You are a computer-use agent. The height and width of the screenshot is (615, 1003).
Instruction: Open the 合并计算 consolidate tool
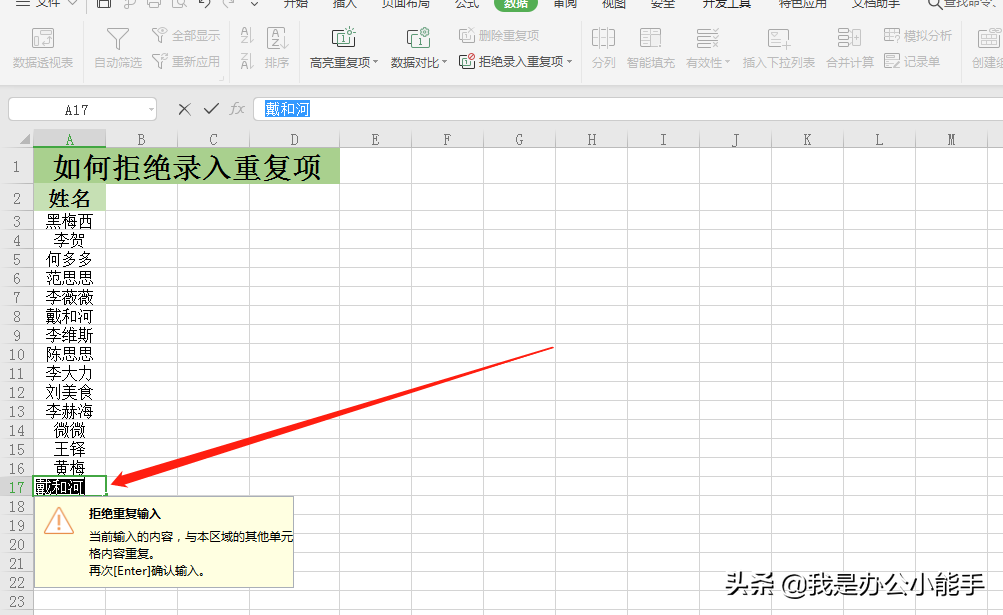point(849,48)
